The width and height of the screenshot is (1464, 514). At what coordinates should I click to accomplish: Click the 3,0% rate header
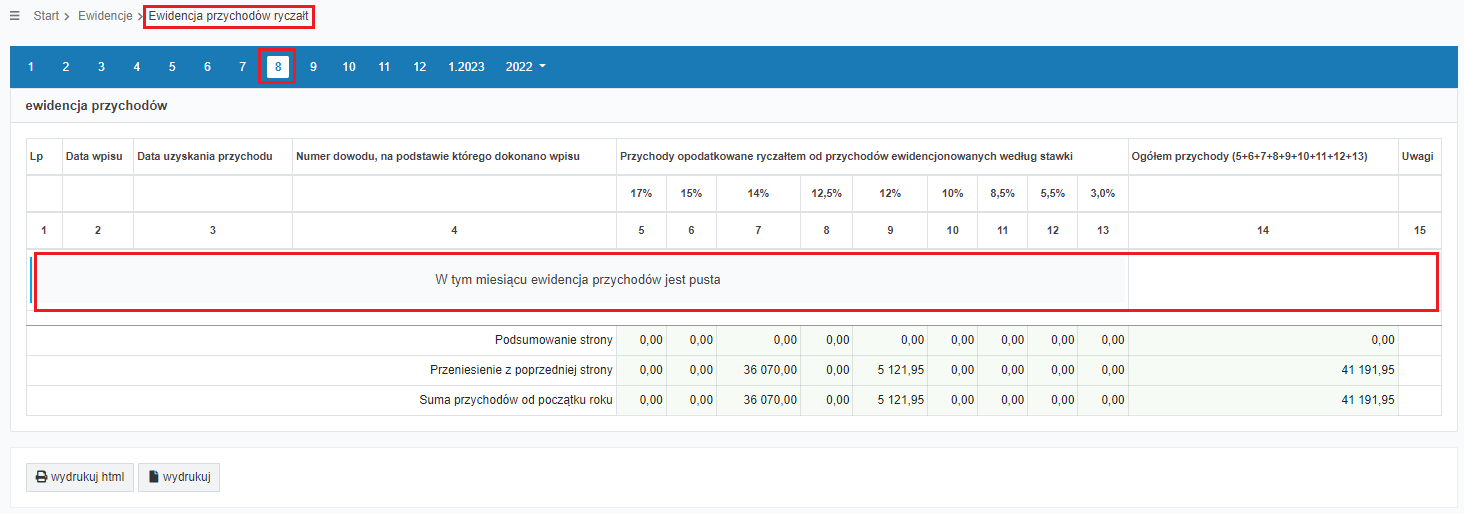(x=1102, y=194)
